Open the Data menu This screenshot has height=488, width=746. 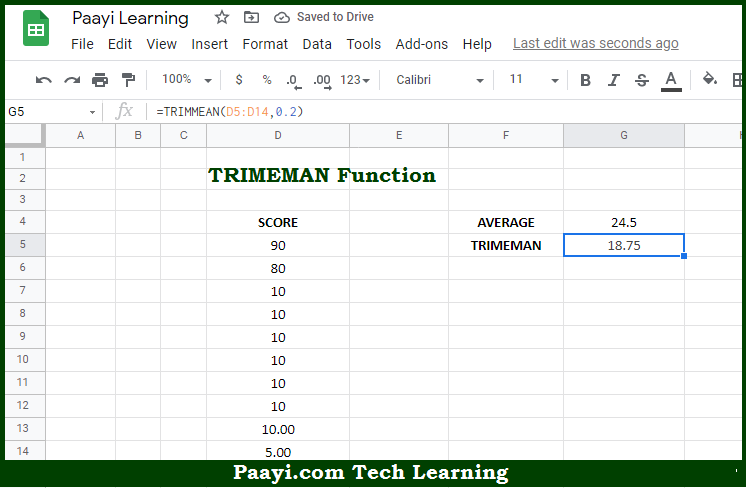coord(317,44)
